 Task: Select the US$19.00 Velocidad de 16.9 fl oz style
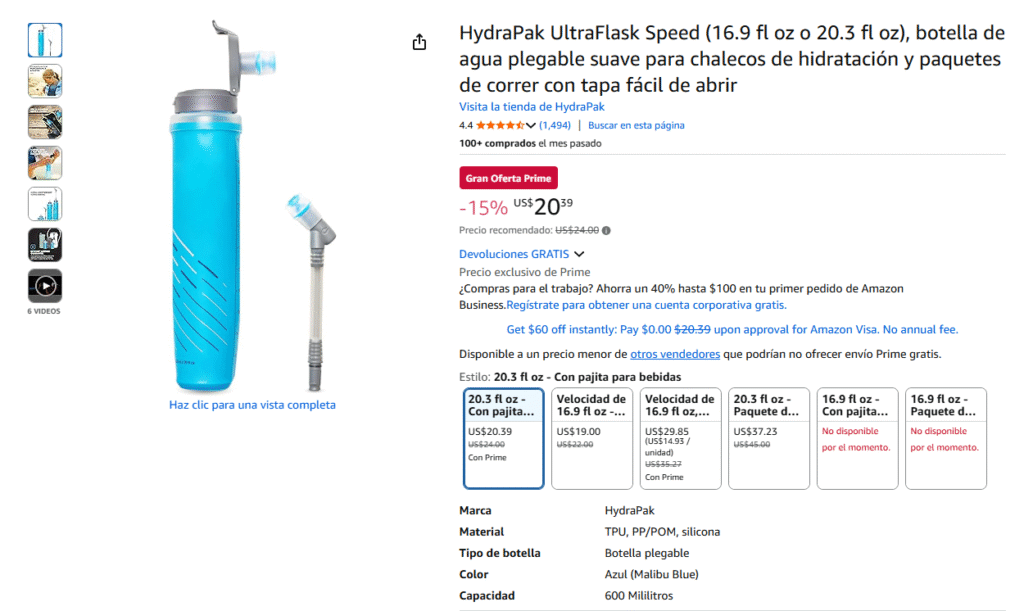pyautogui.click(x=593, y=438)
